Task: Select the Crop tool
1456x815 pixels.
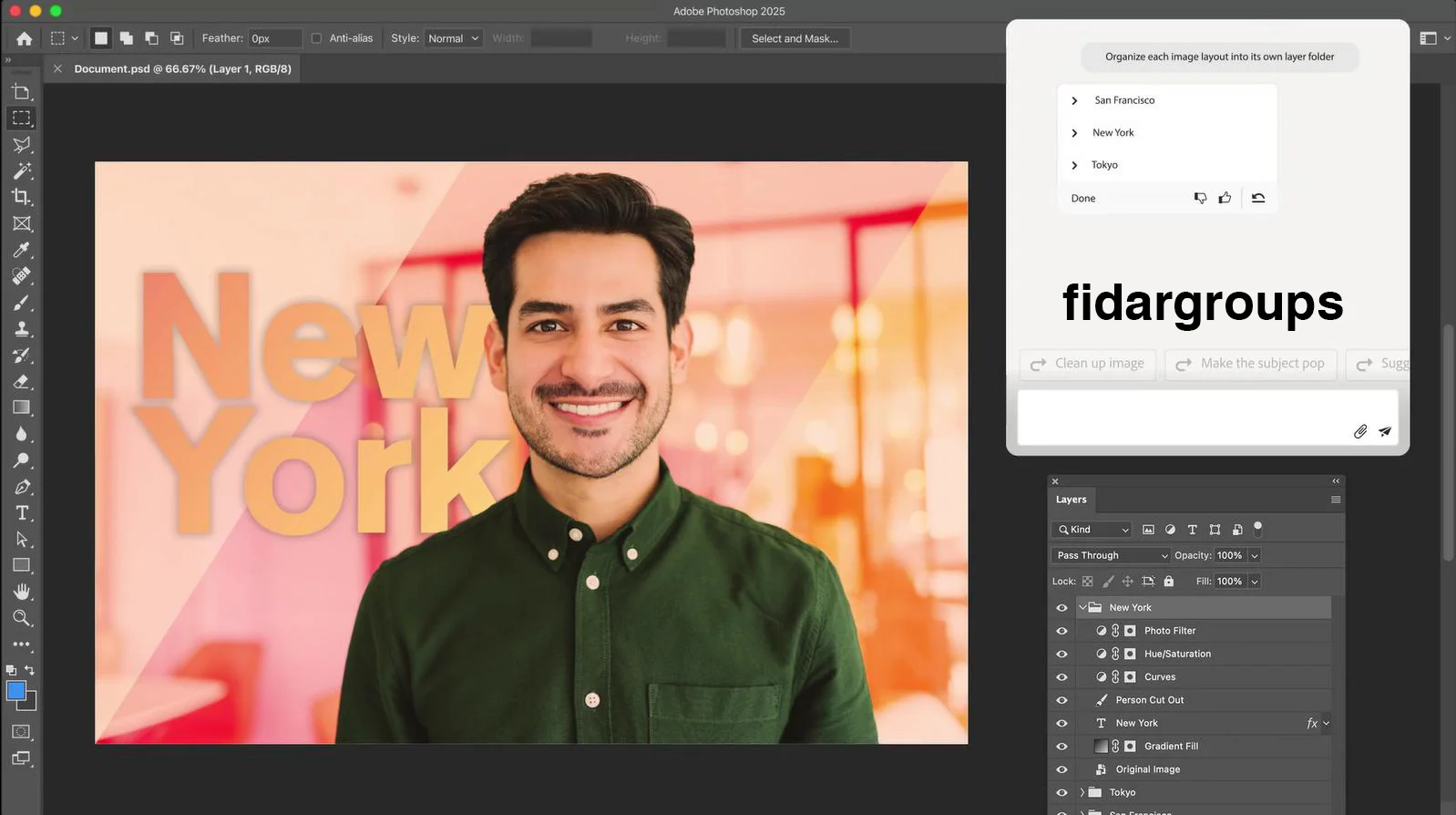Action: click(x=22, y=197)
